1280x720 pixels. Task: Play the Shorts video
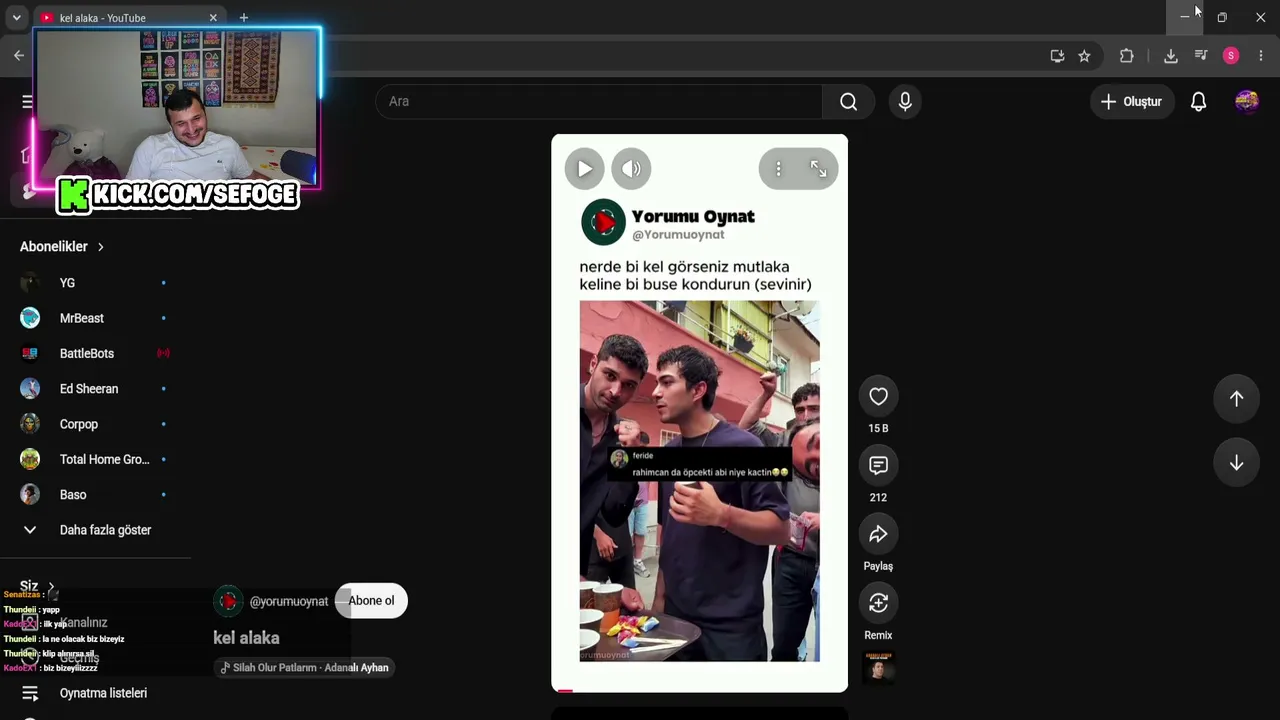coord(585,169)
